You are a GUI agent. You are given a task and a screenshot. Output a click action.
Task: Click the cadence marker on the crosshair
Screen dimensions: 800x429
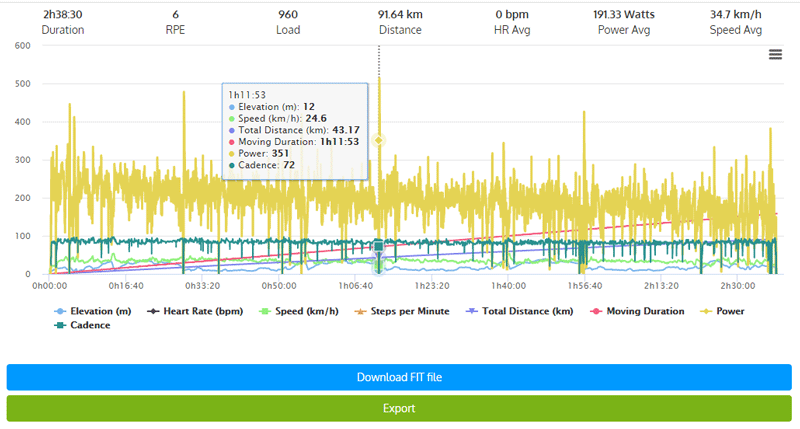click(378, 246)
